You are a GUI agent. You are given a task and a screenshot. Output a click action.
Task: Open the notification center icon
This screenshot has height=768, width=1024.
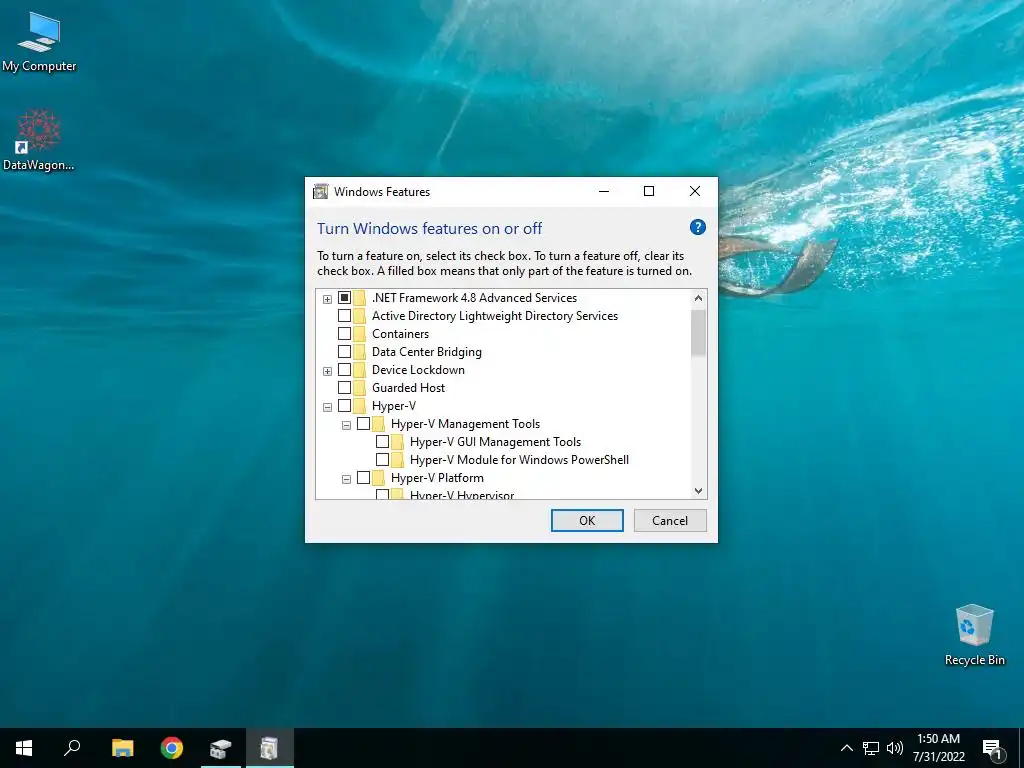[x=992, y=748]
